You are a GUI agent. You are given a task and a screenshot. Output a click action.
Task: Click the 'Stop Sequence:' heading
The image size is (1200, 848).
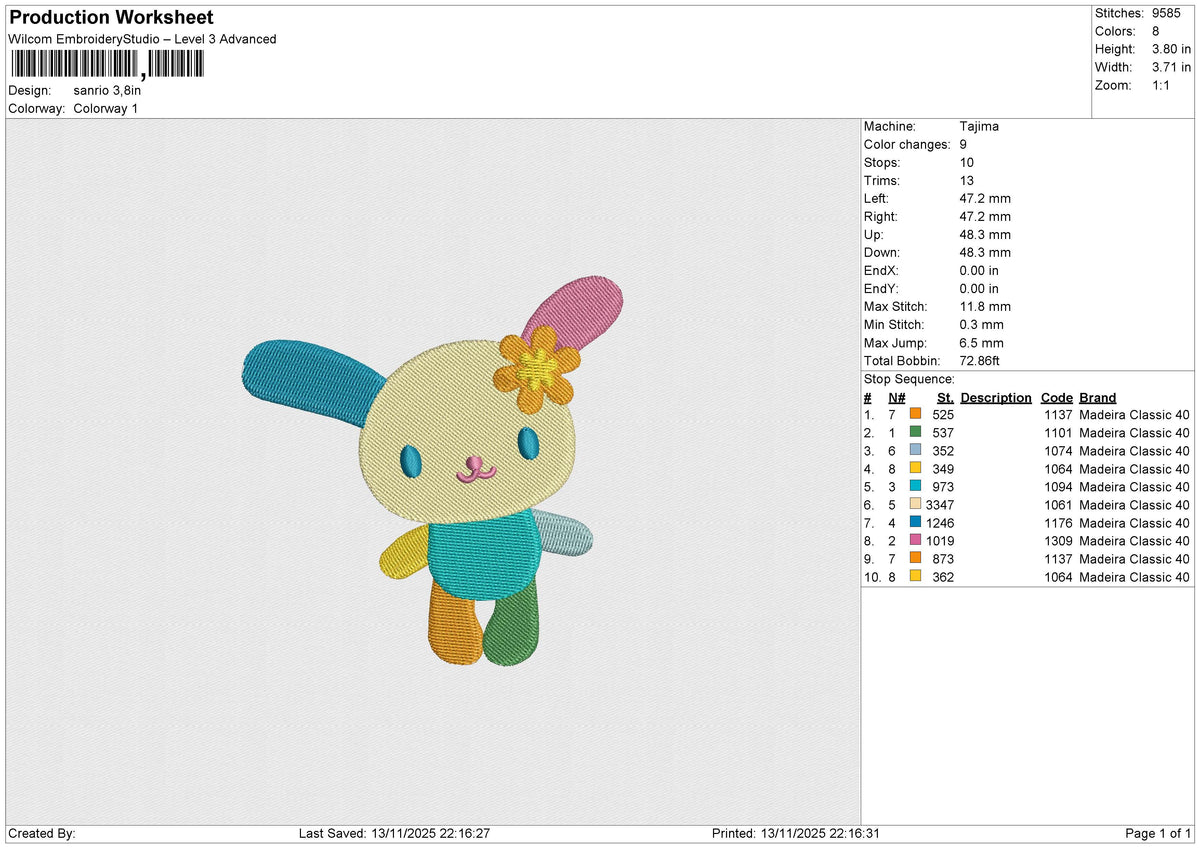tap(909, 379)
